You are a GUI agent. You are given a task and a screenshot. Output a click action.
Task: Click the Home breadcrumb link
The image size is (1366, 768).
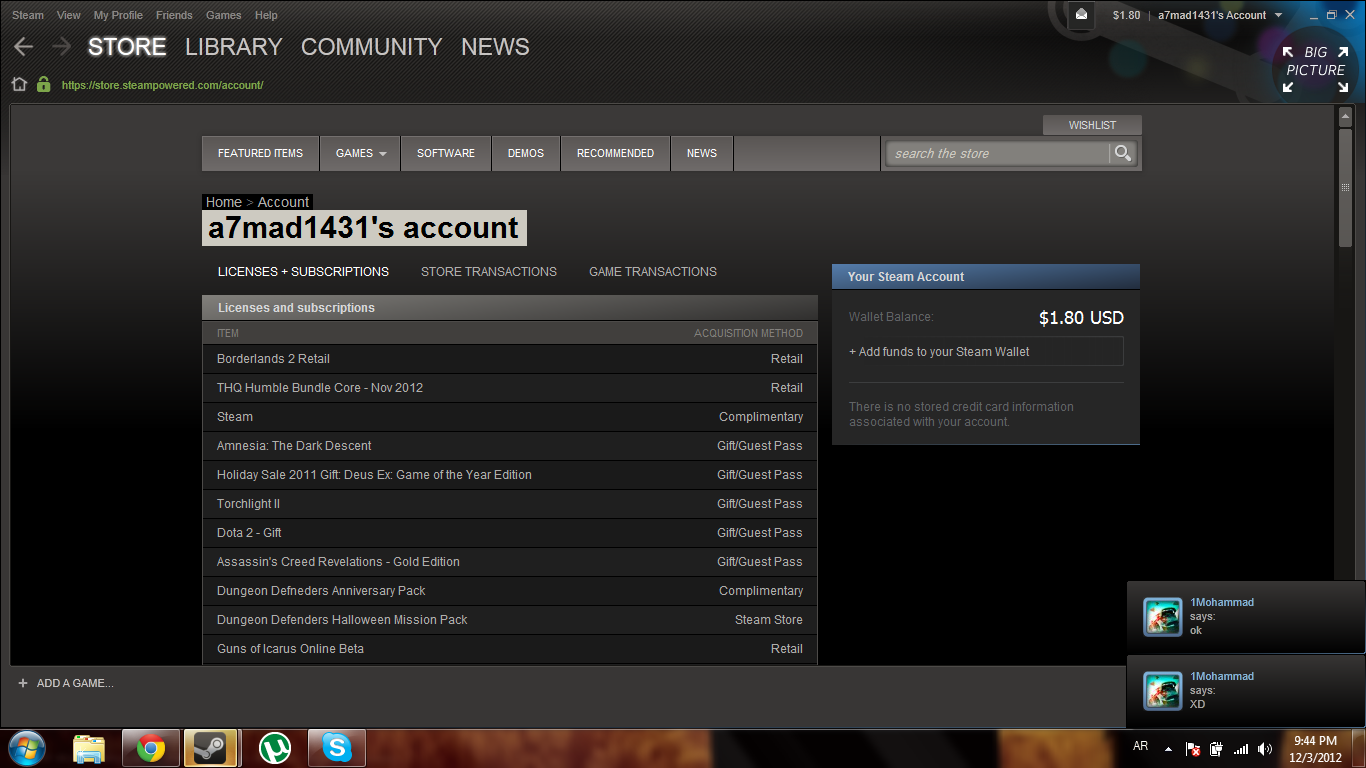[224, 202]
